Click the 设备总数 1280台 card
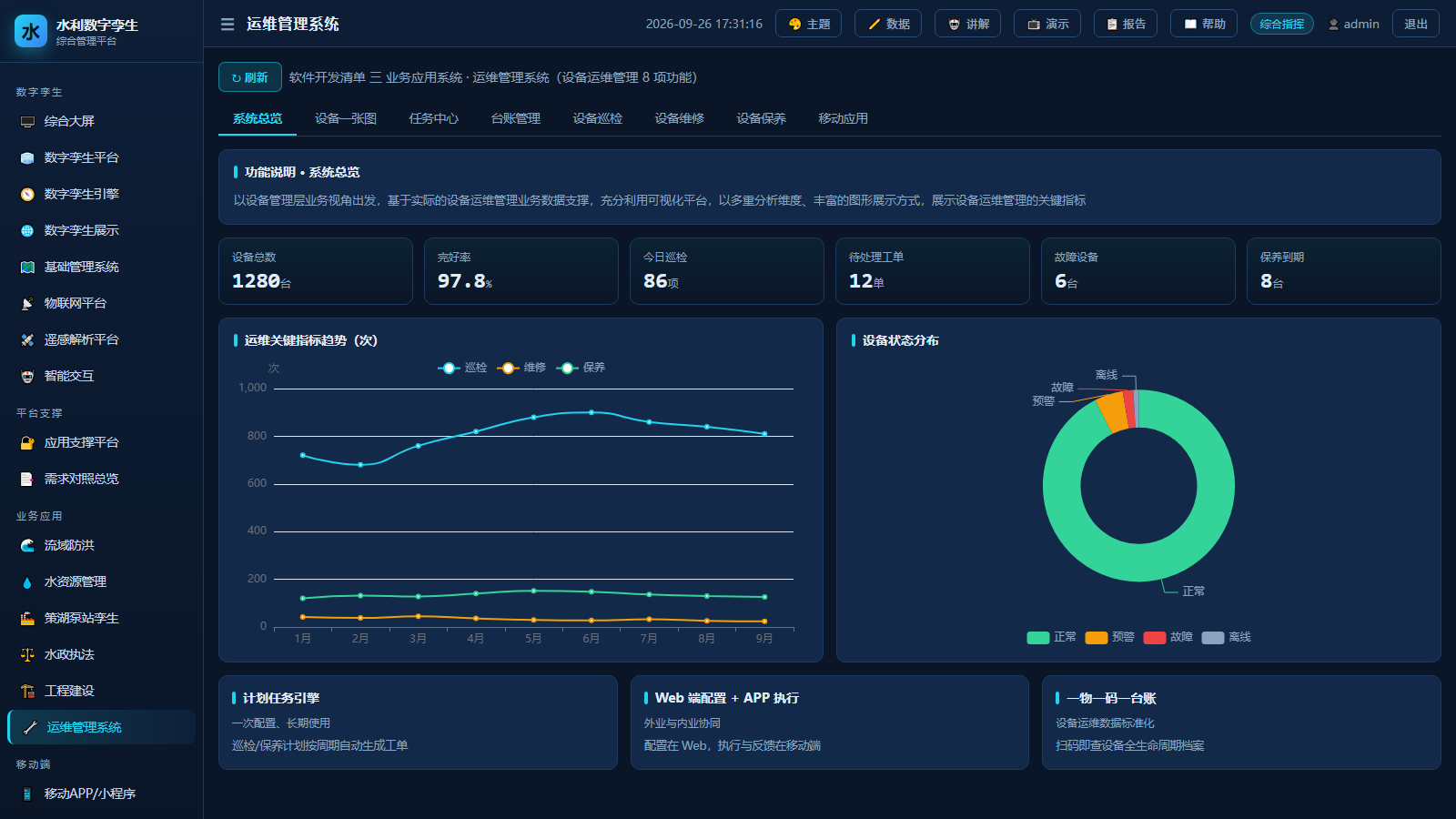 pyautogui.click(x=316, y=271)
